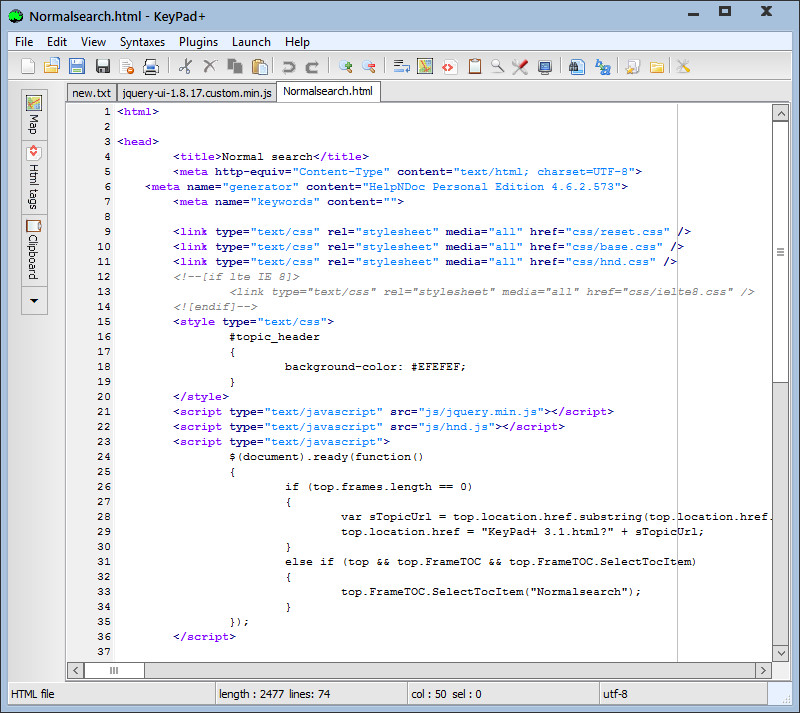This screenshot has width=800, height=713.
Task: Delete selection using the X toolbar icon
Action: coord(210,66)
